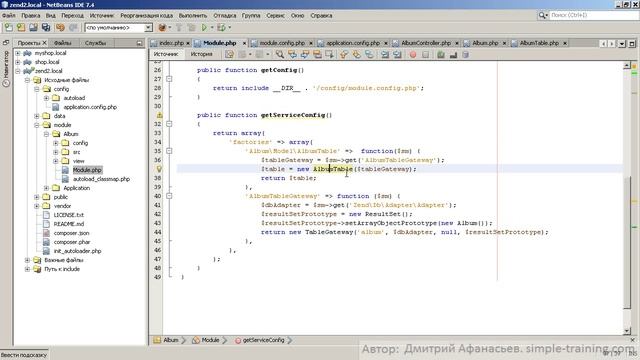Click the hint light bulb on line 37
Screen dimensions: 640x360
(x=159, y=169)
